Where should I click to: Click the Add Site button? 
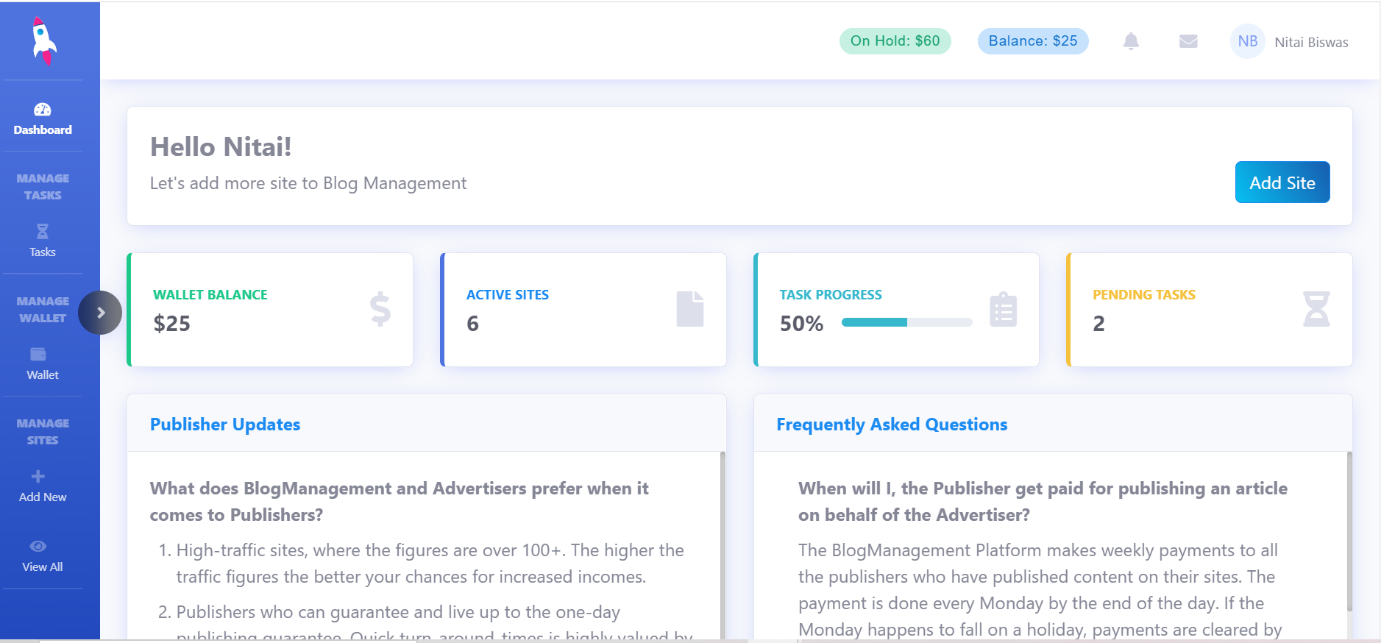tap(1282, 182)
